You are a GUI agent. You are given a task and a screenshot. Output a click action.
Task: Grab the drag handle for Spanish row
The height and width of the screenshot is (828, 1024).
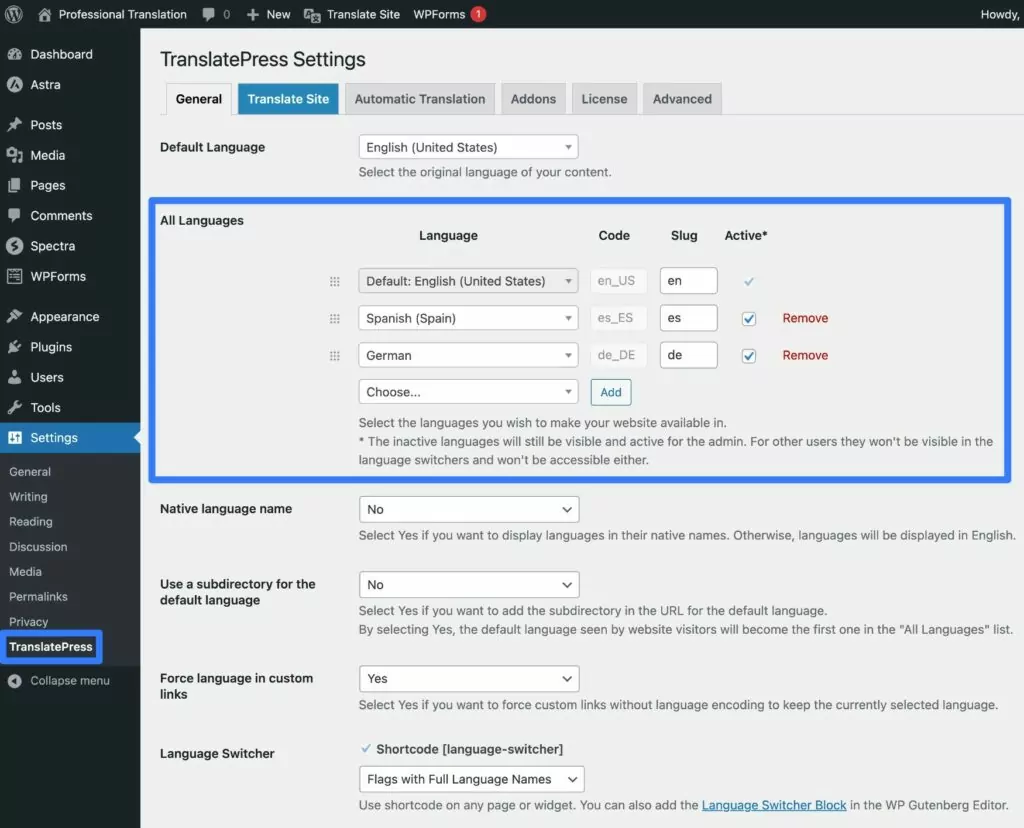[x=334, y=319]
